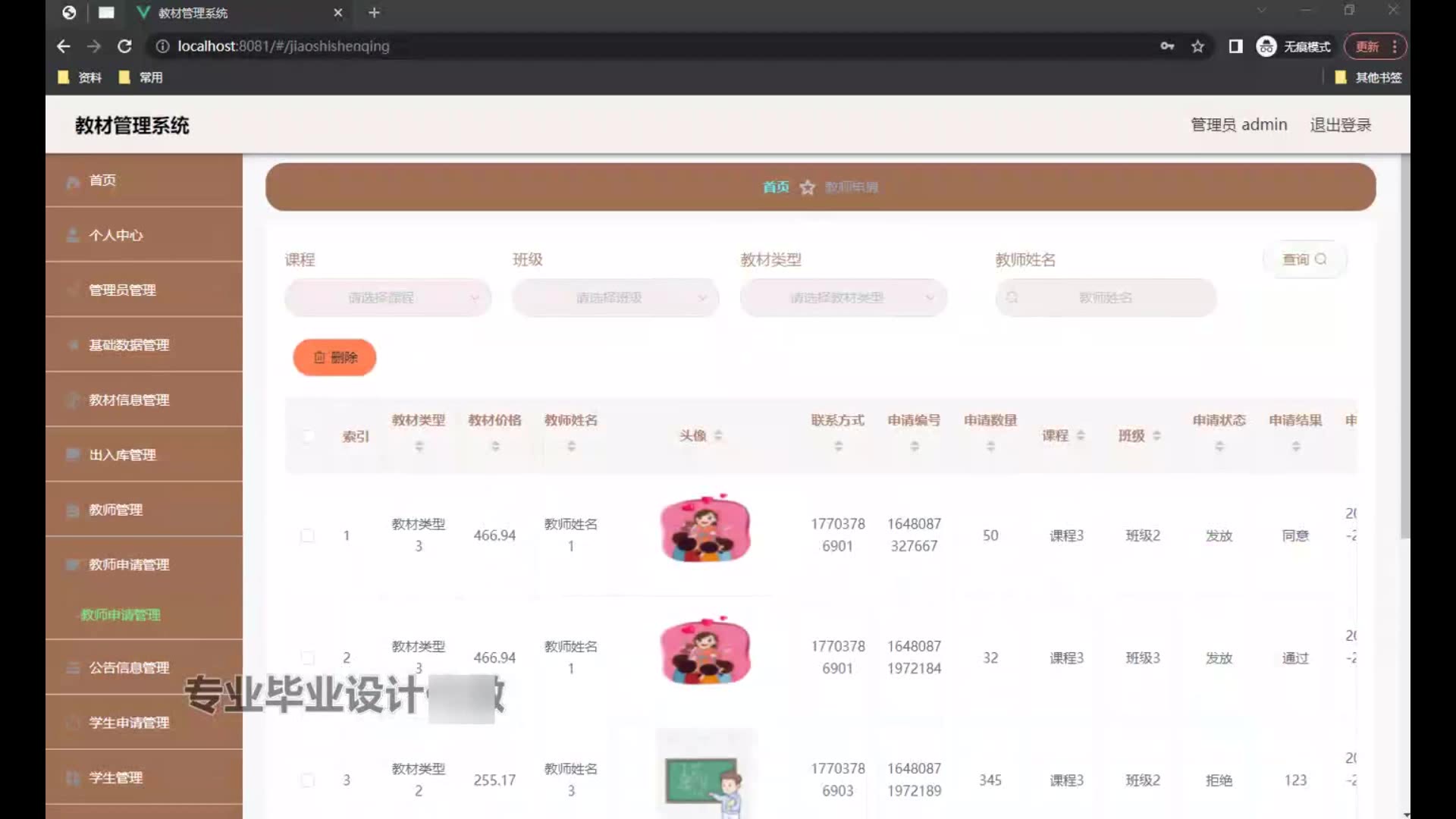
Task: Click price cell 255.17 in row 3
Action: (x=494, y=780)
